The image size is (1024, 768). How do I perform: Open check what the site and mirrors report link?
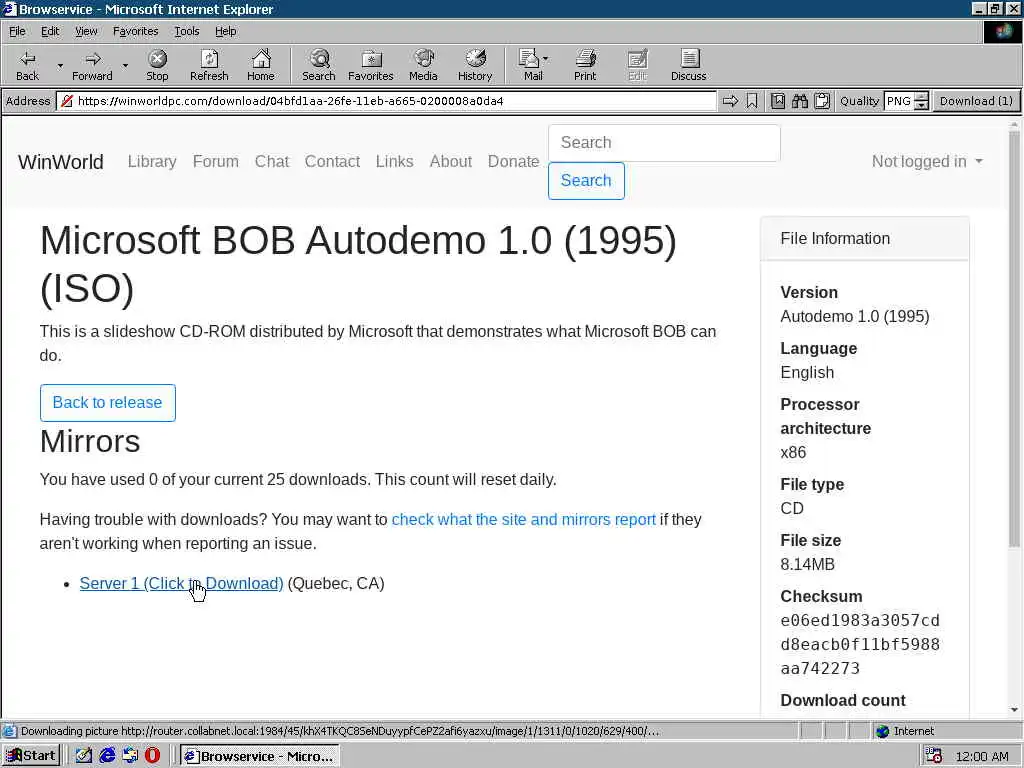pos(523,520)
